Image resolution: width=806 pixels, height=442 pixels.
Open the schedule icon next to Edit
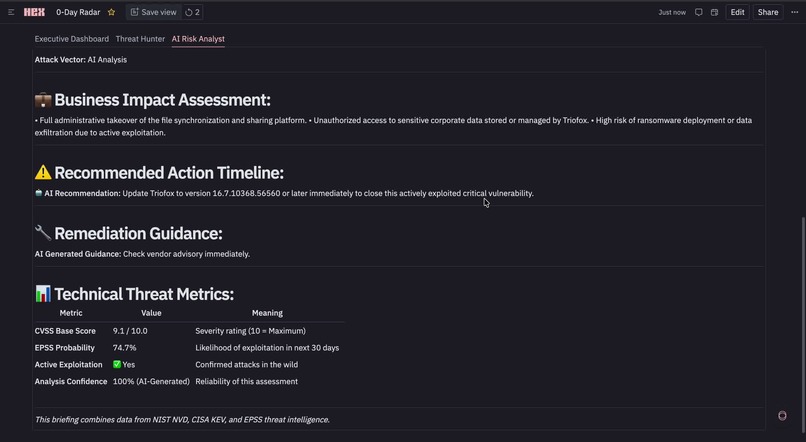[715, 12]
